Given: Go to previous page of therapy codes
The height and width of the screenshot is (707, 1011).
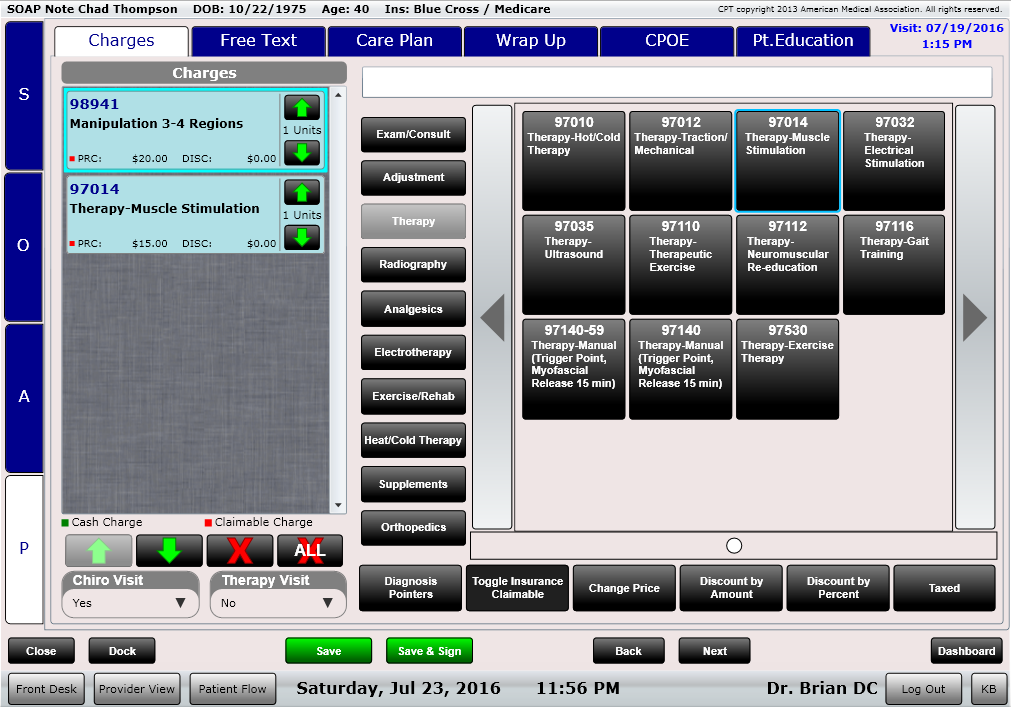Looking at the screenshot, I should pos(491,317).
